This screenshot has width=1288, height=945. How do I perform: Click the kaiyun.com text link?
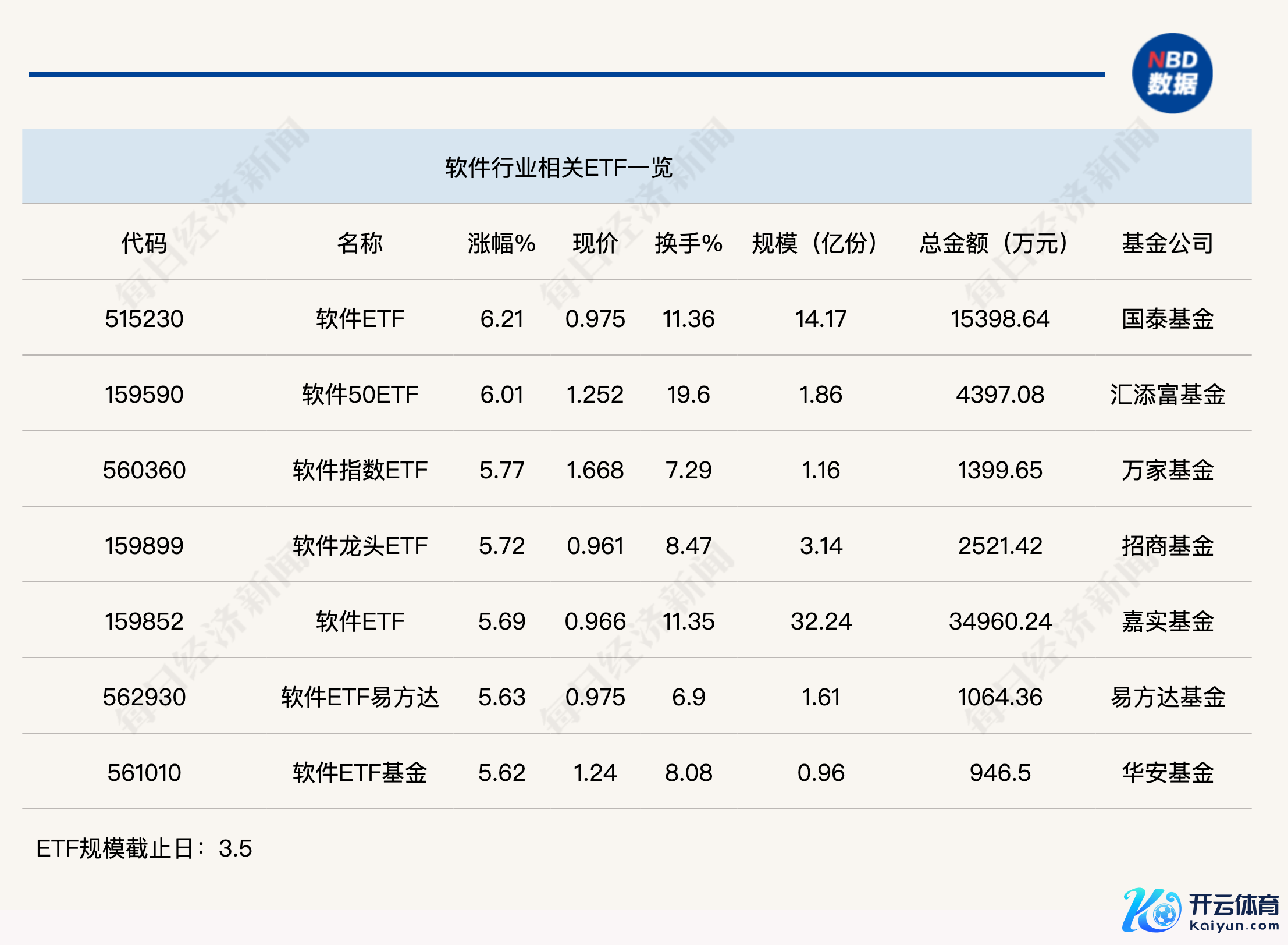[x=1234, y=925]
